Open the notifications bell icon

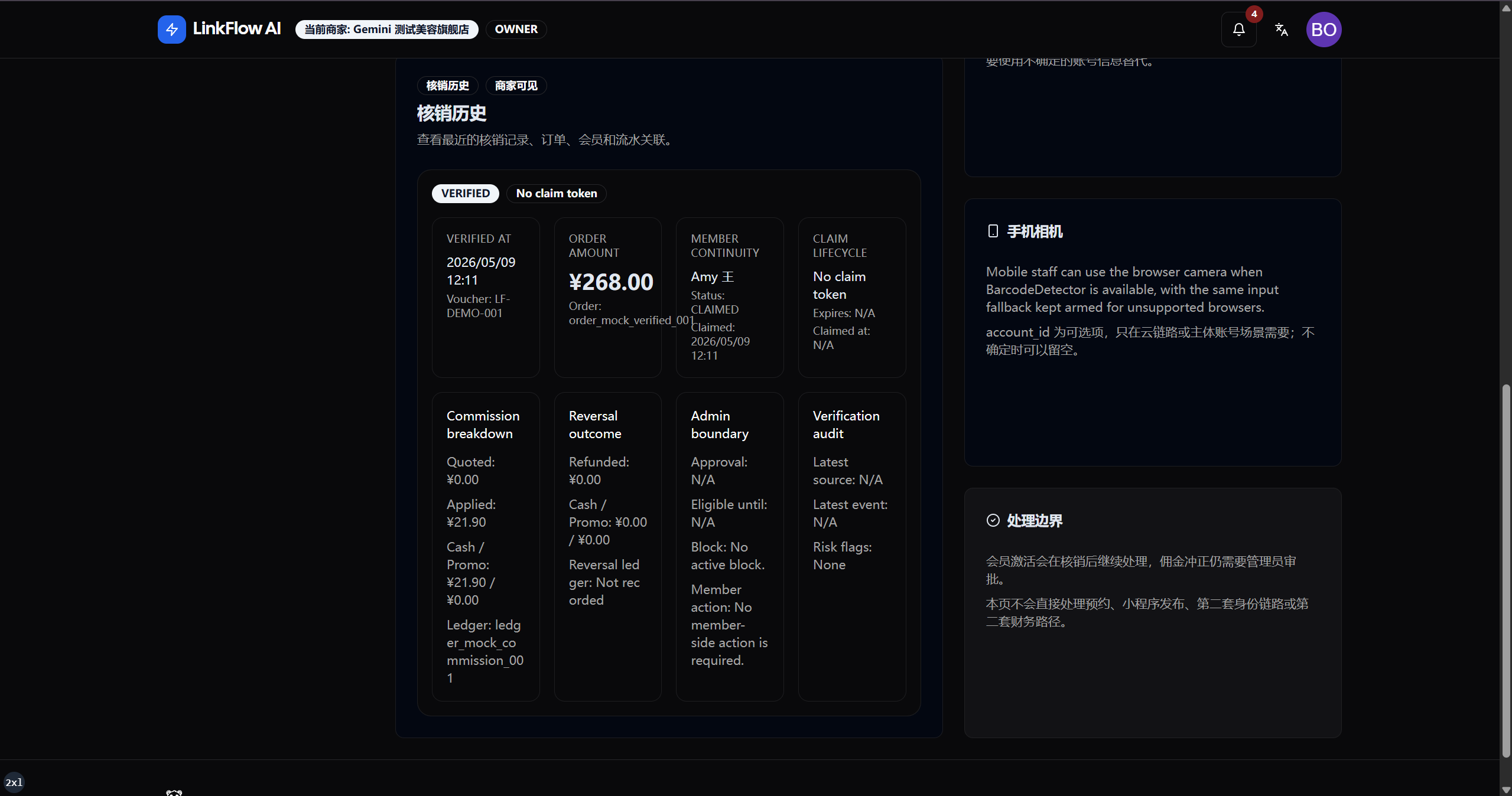[1238, 30]
